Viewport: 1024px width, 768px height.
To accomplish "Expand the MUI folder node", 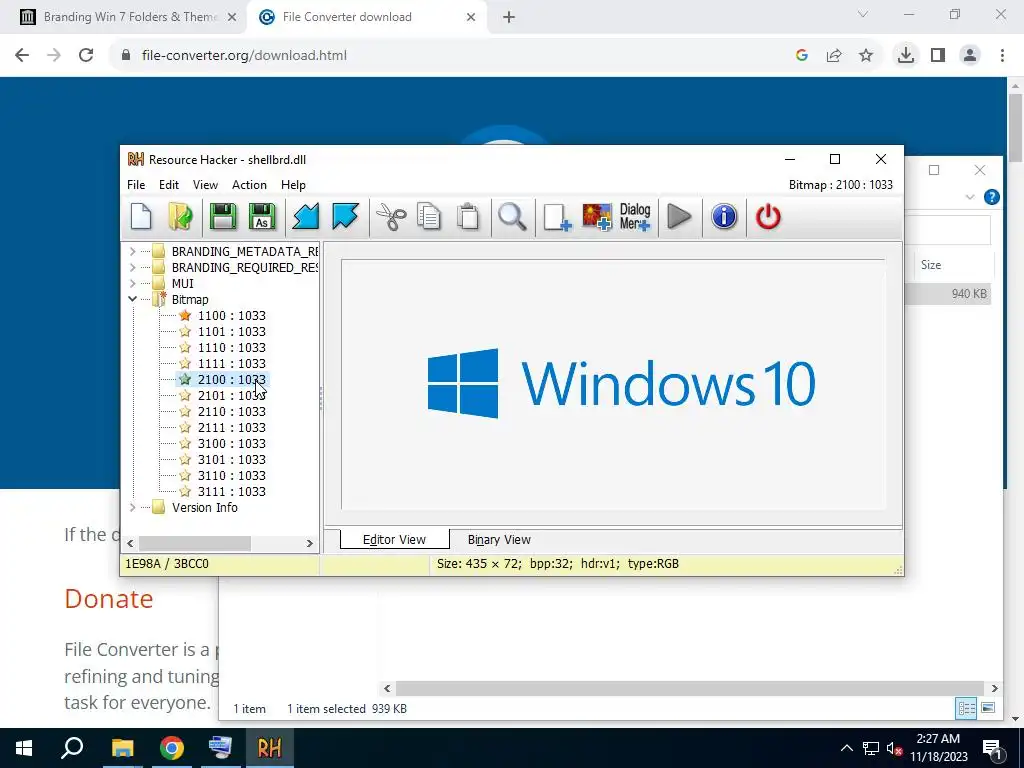I will (x=133, y=283).
